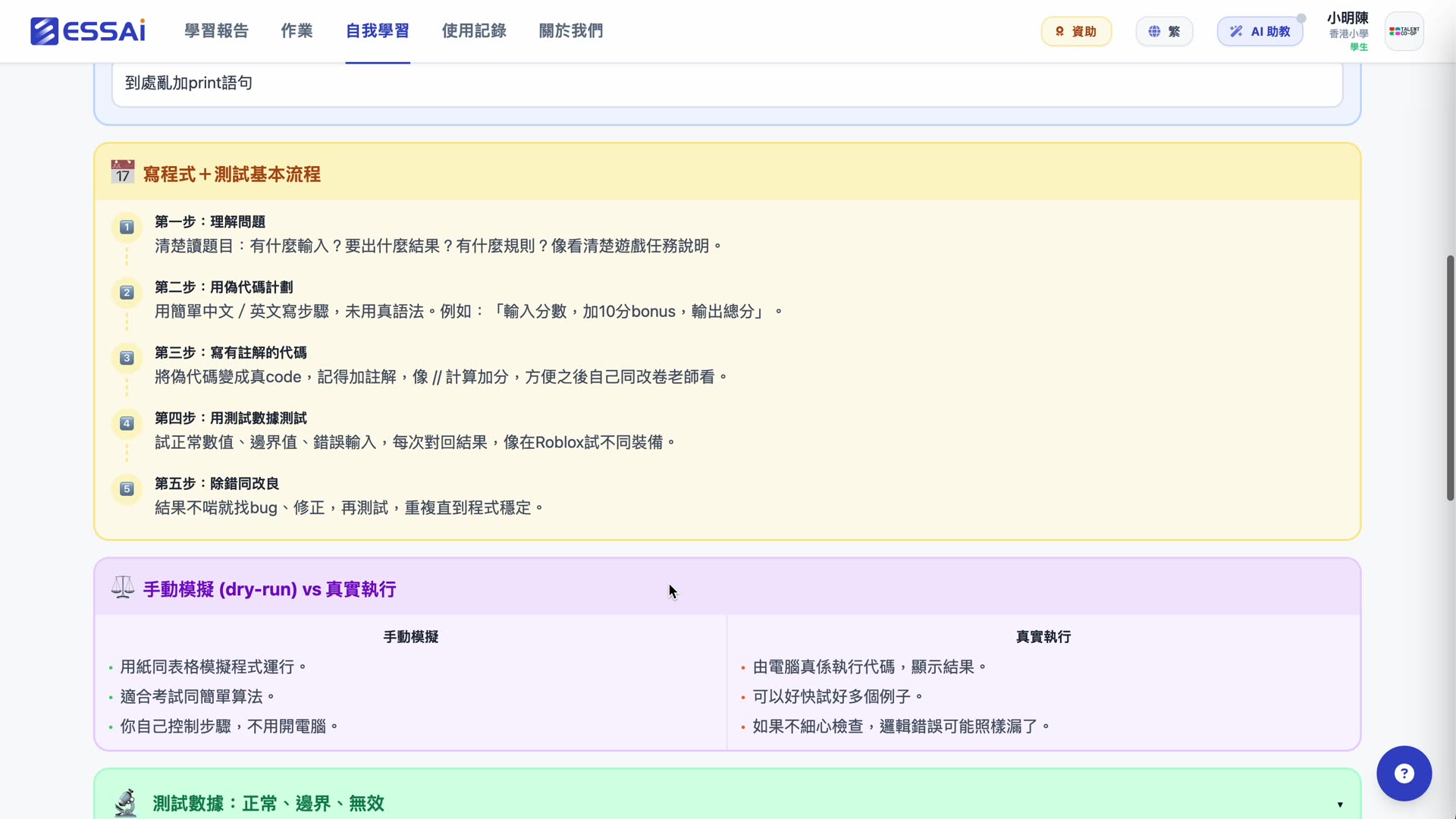
Task: Click step 3 number badge
Action: pyautogui.click(x=127, y=358)
